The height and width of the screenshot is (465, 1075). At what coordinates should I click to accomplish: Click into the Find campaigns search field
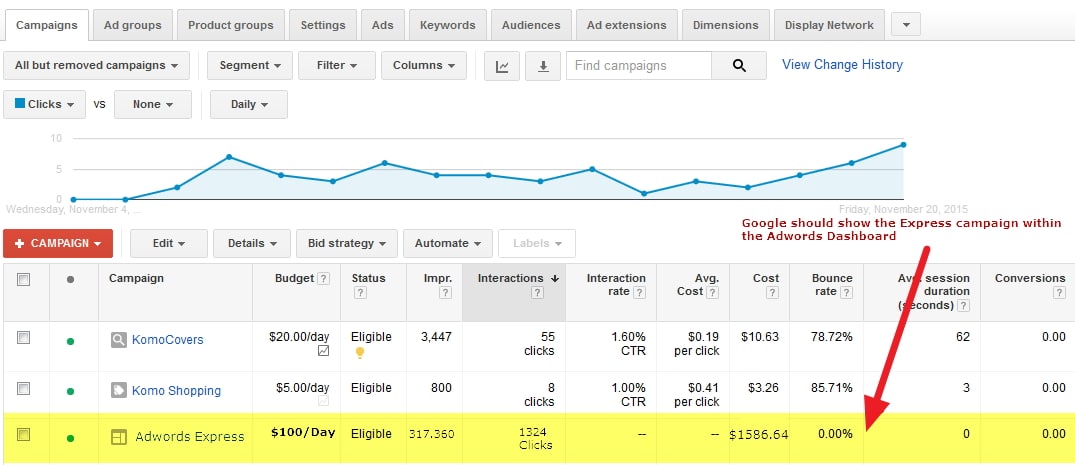pyautogui.click(x=639, y=66)
